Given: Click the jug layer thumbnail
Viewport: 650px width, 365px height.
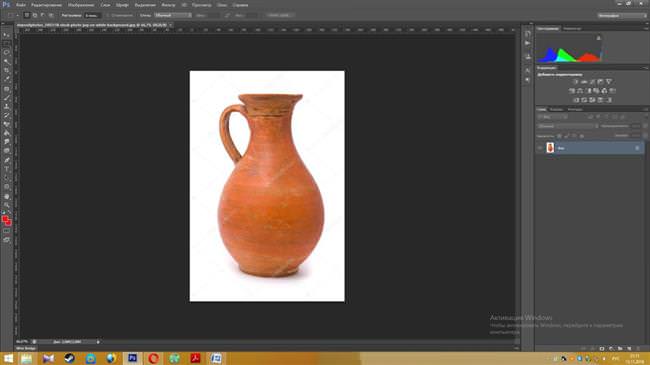Looking at the screenshot, I should pos(550,148).
